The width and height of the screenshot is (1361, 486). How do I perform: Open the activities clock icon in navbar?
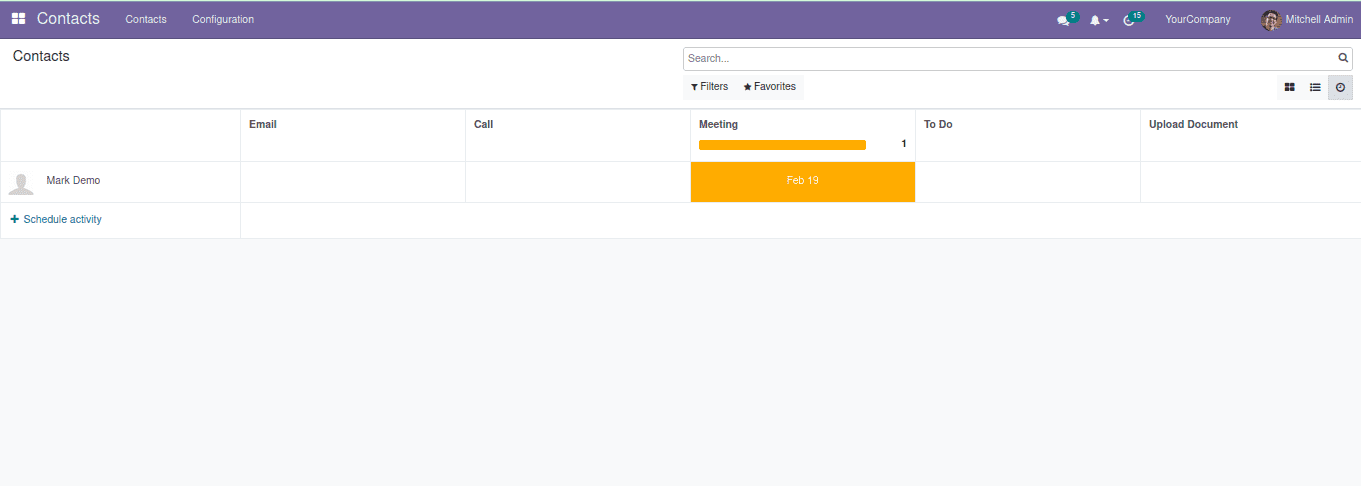pyautogui.click(x=1129, y=20)
